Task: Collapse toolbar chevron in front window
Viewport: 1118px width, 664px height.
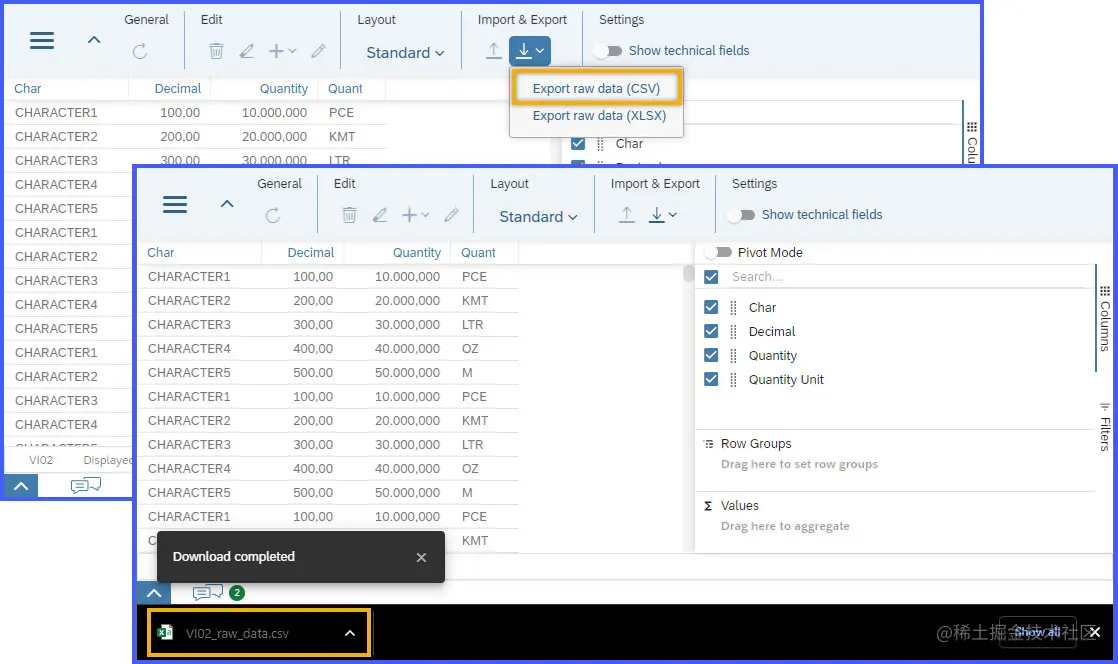Action: click(x=227, y=204)
